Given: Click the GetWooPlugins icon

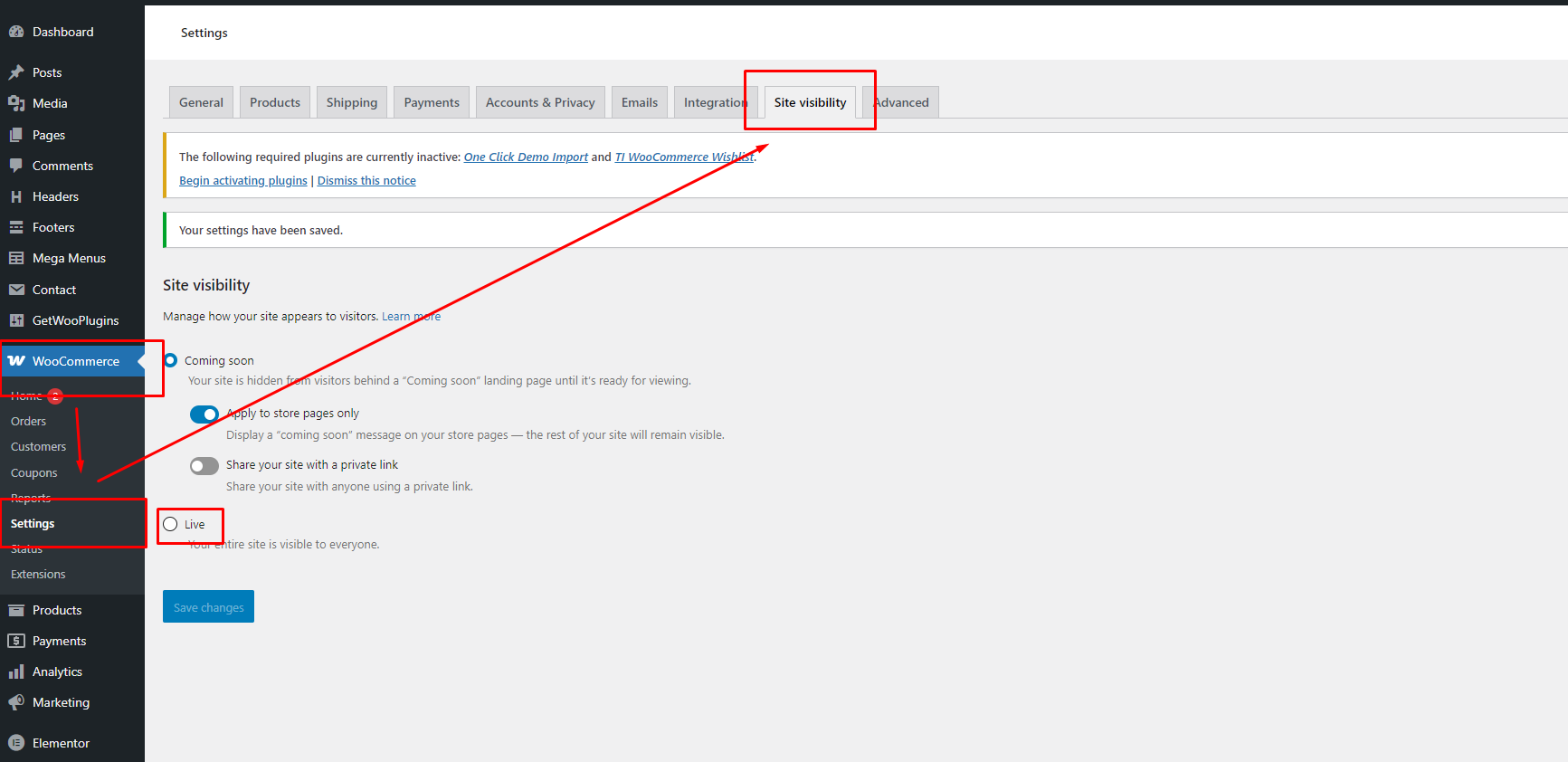Looking at the screenshot, I should (x=16, y=320).
